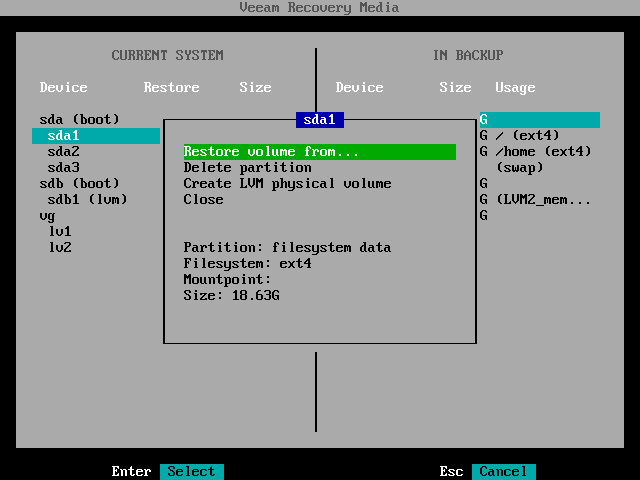640x480 pixels.
Task: Select the vg volume group row
Action: [47, 216]
